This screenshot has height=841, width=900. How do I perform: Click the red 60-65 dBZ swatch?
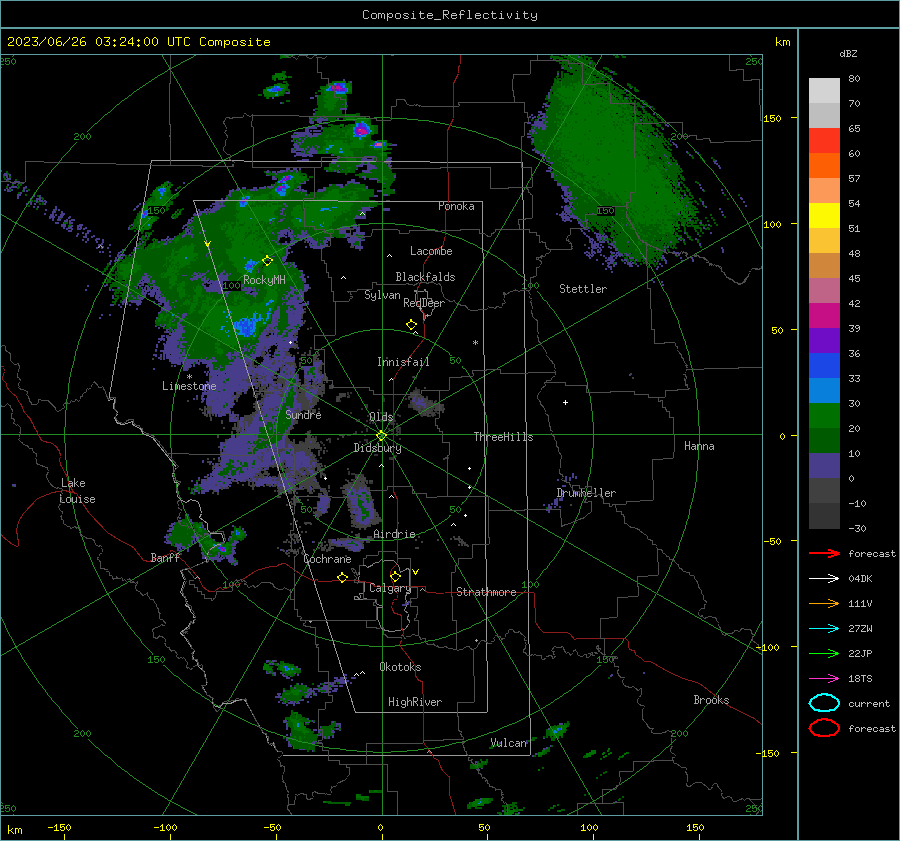(x=824, y=141)
